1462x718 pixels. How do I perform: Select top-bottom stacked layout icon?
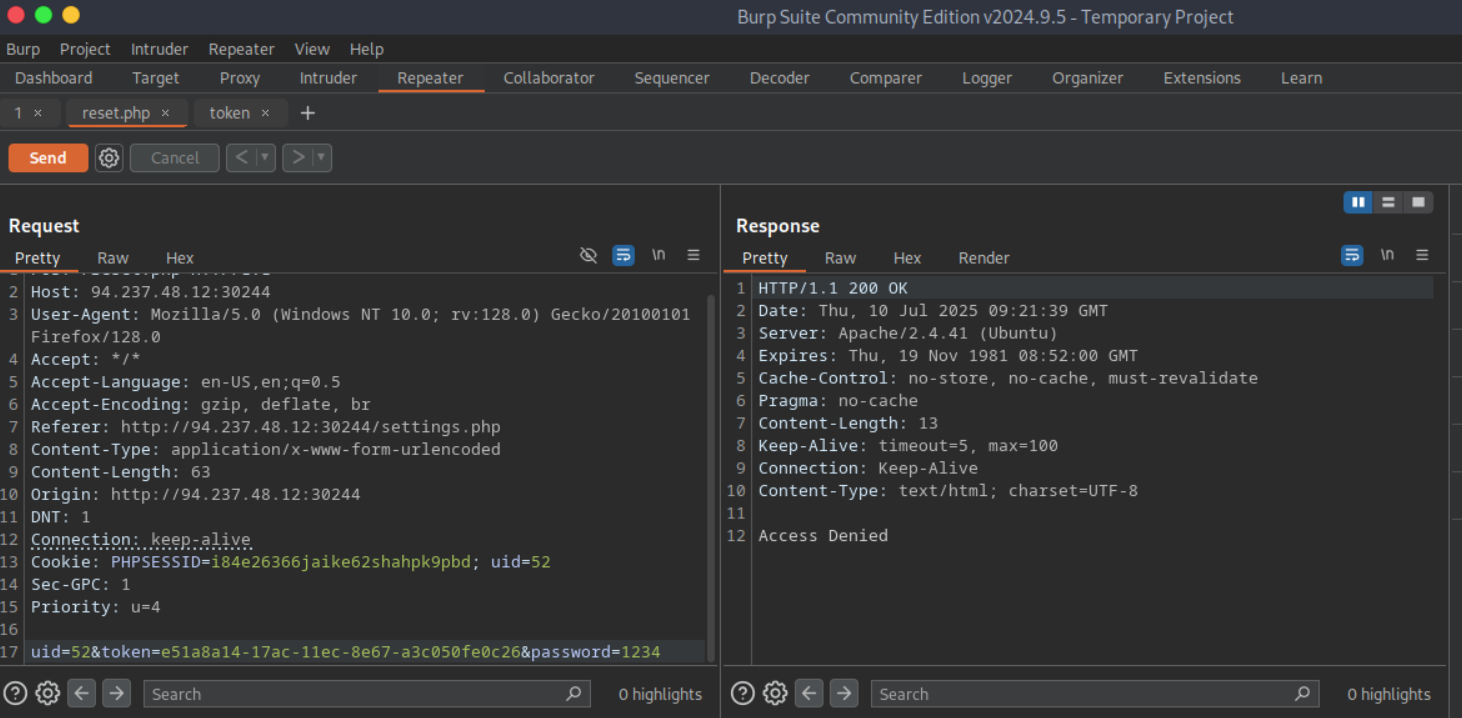click(1388, 202)
